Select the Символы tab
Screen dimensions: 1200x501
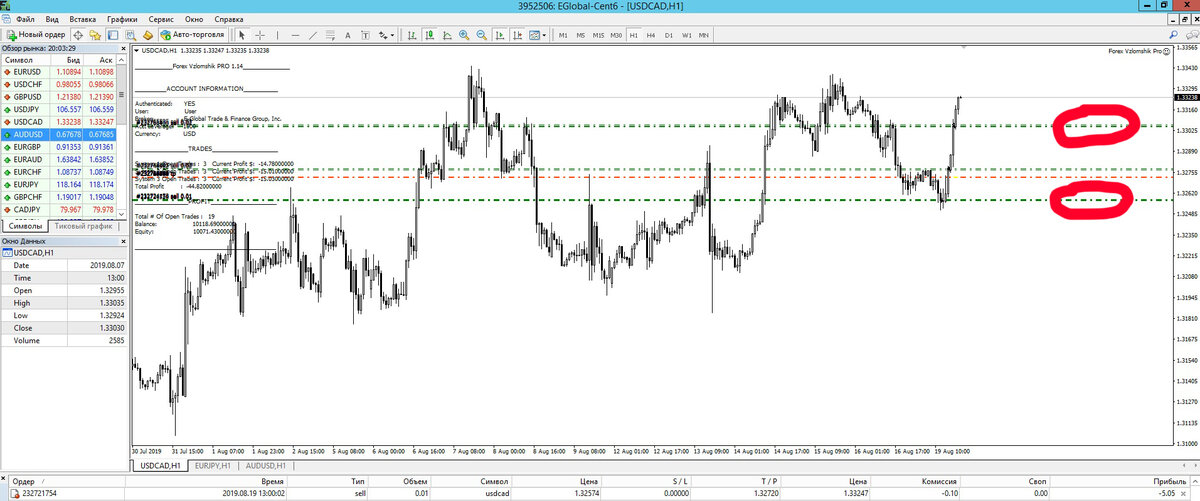(x=26, y=227)
